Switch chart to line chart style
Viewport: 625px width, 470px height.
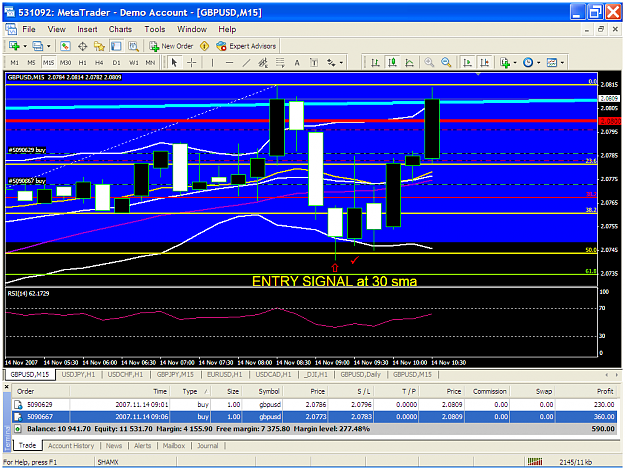pyautogui.click(x=409, y=63)
